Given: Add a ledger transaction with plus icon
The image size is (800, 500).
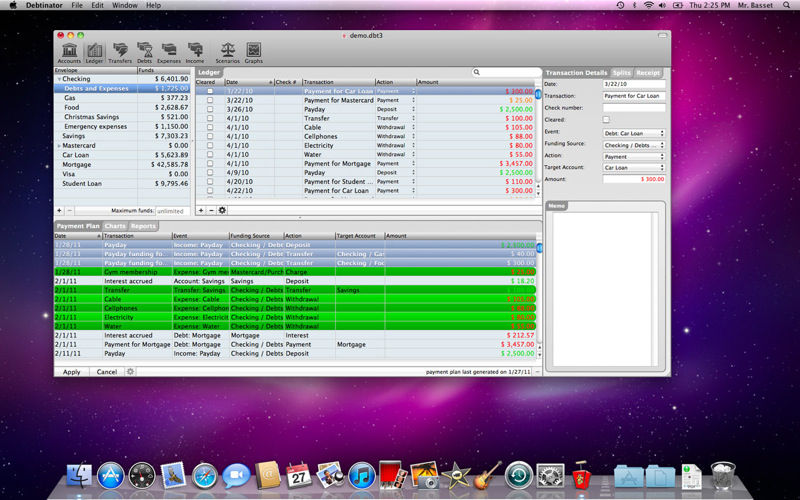Looking at the screenshot, I should coord(201,210).
